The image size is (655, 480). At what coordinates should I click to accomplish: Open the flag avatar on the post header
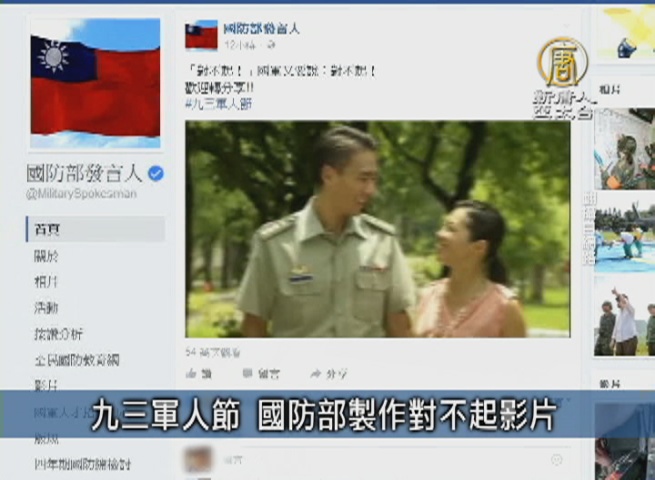pyautogui.click(x=201, y=35)
